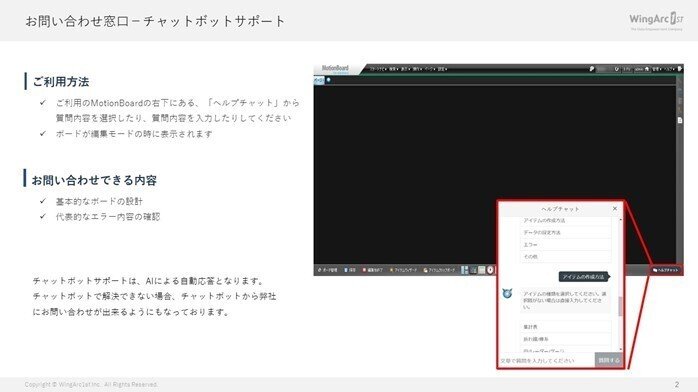Focus the chat question input field
Image resolution: width=698 pixels, height=392 pixels.
coord(547,360)
